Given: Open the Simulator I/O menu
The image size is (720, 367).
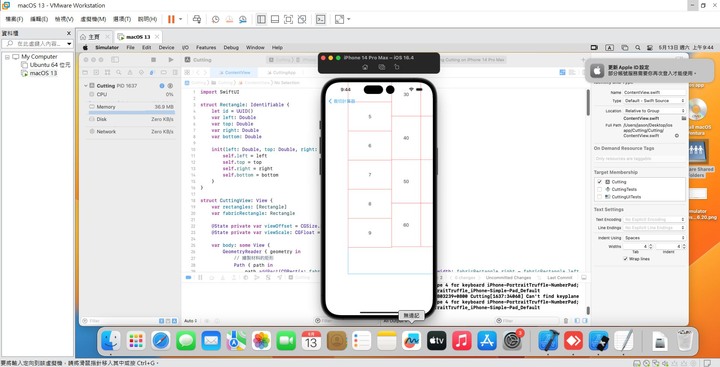Looking at the screenshot, I should (185, 47).
